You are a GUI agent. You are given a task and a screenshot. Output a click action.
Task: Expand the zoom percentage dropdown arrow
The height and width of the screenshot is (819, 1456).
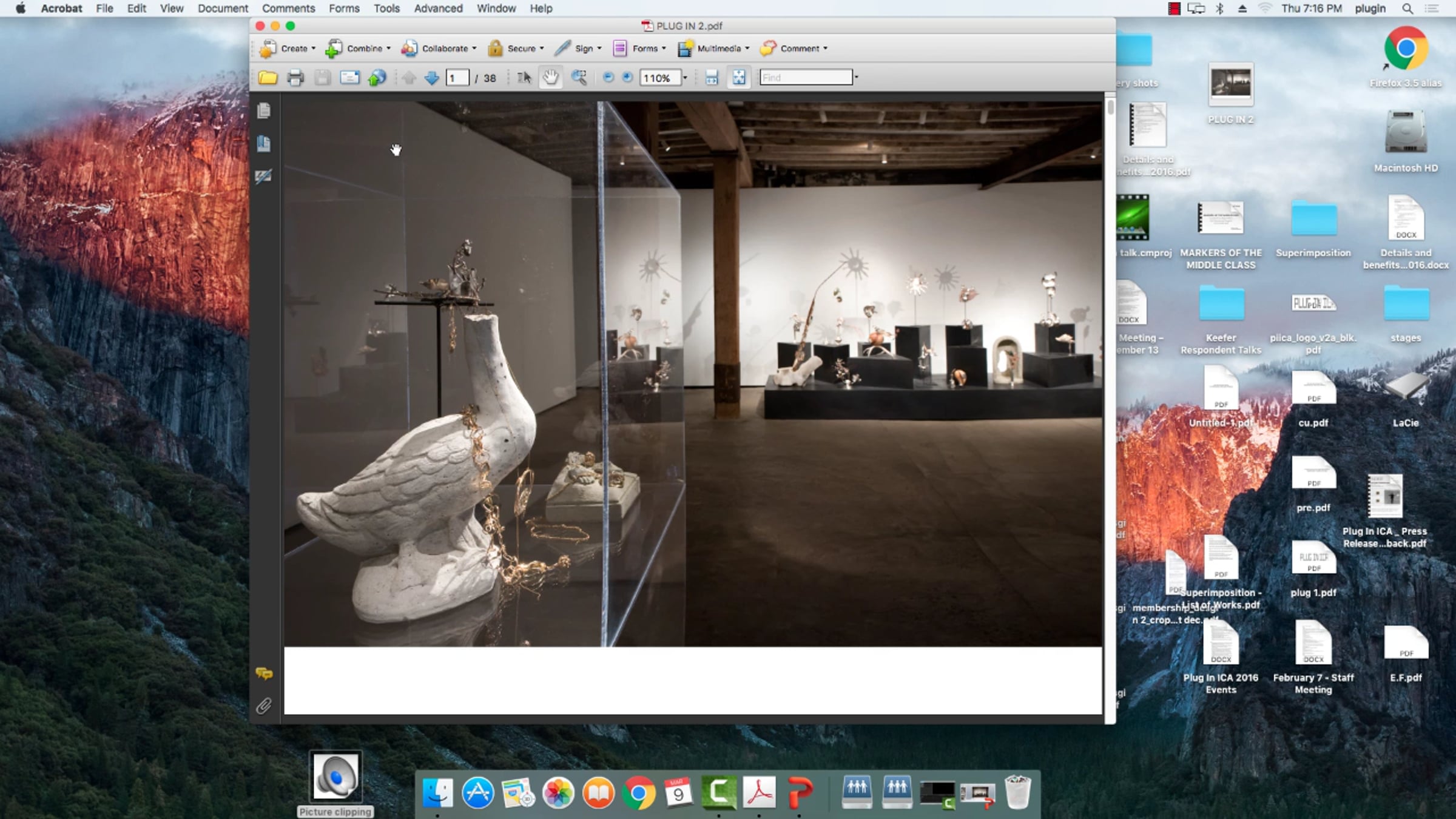point(686,78)
